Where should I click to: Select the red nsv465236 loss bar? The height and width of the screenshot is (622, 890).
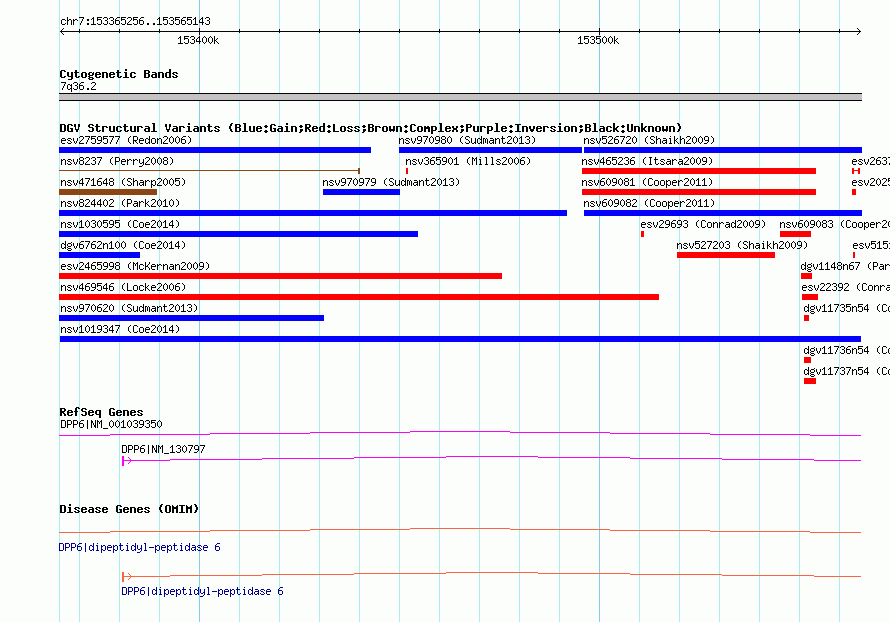click(699, 171)
